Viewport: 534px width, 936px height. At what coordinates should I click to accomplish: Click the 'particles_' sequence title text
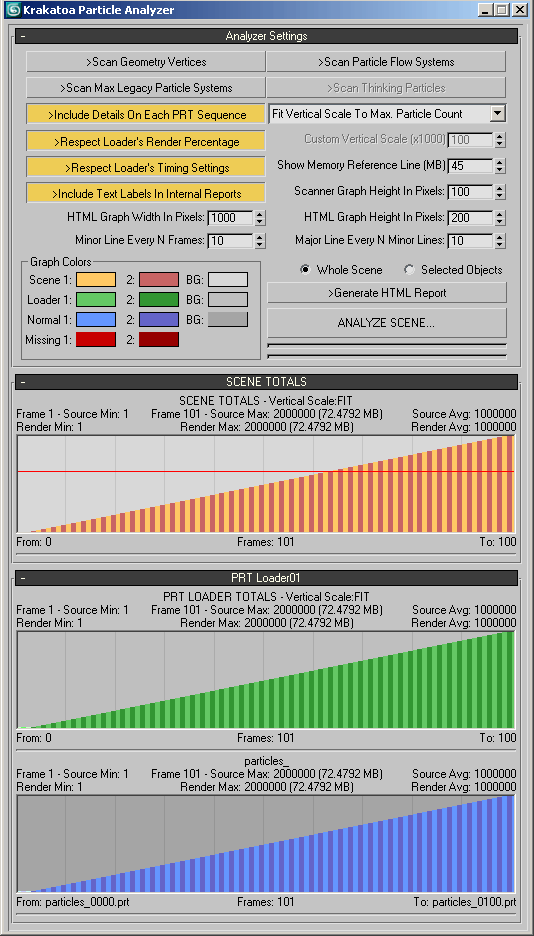[266, 760]
